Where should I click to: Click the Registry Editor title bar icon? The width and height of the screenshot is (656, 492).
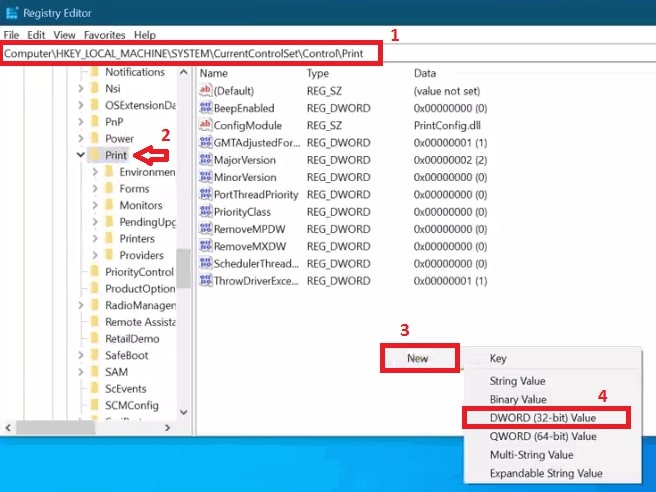(12, 13)
